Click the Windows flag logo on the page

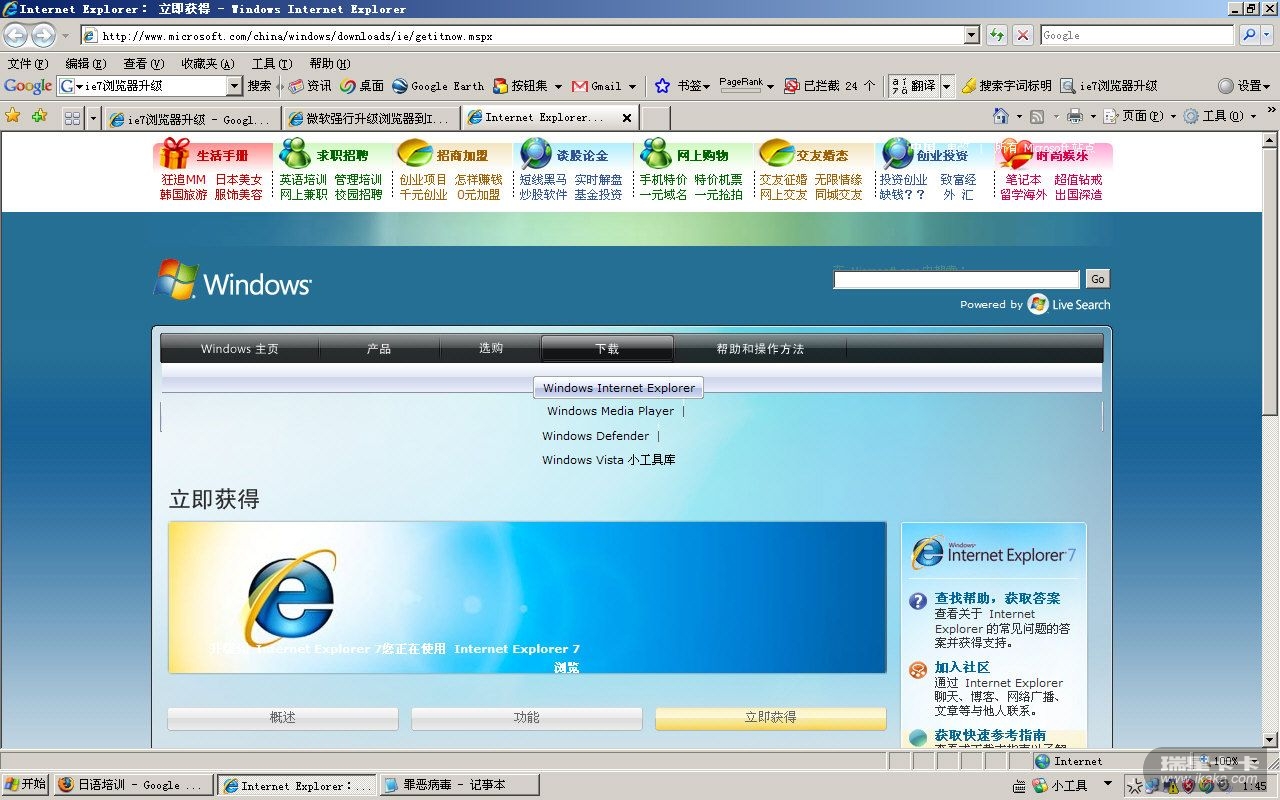[175, 280]
